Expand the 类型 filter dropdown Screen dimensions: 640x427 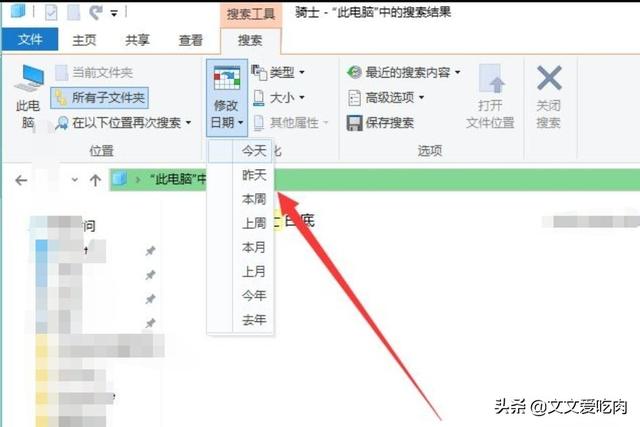point(278,73)
